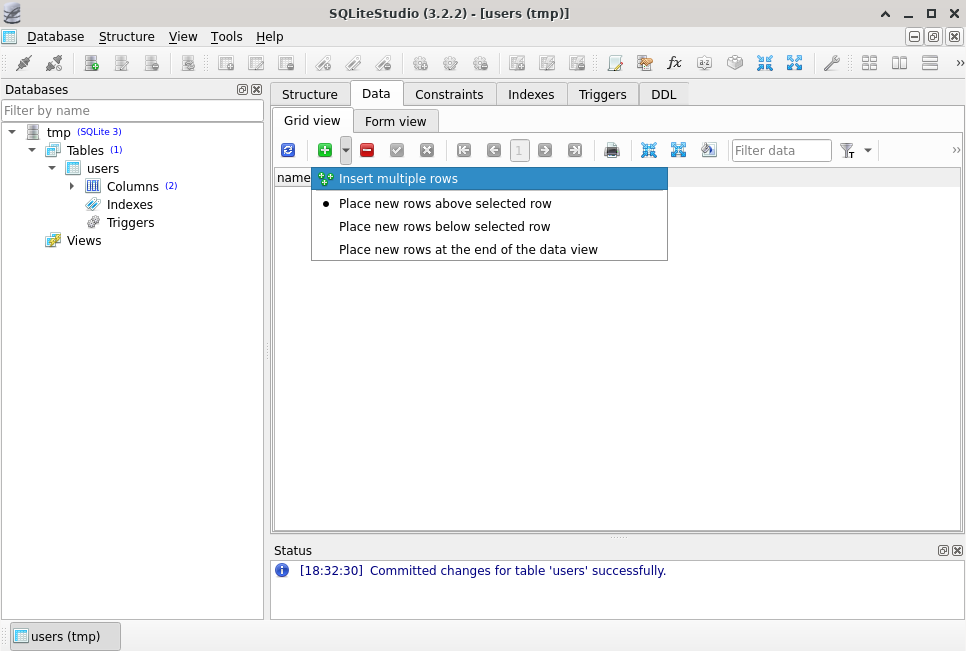
Task: Open configuration dialog with the wrench icon
Action: point(832,63)
